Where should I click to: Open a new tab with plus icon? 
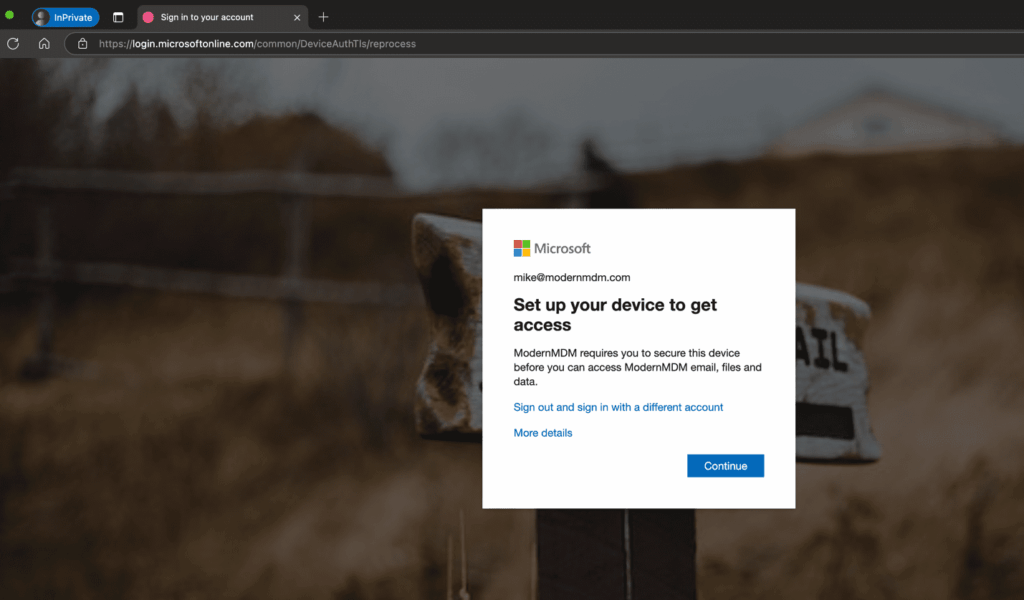pyautogui.click(x=323, y=17)
